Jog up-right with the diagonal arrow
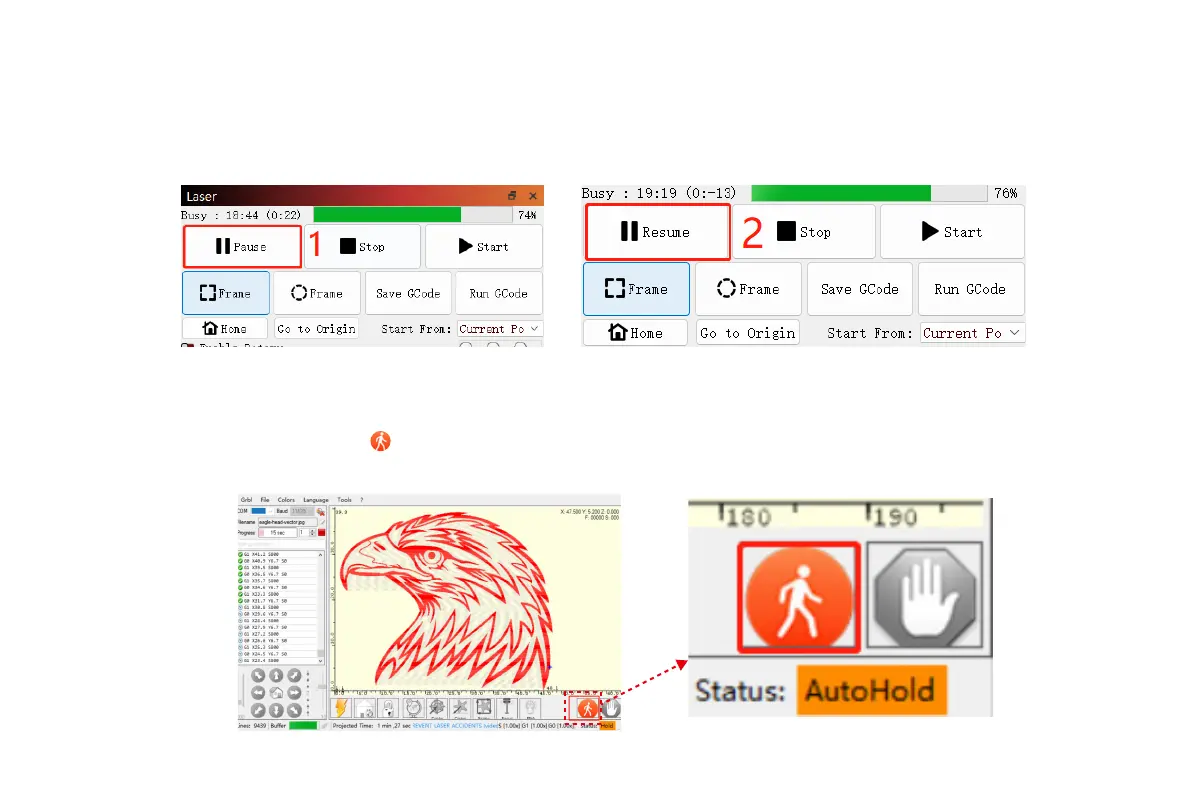The height and width of the screenshot is (794, 1191). pyautogui.click(x=294, y=675)
